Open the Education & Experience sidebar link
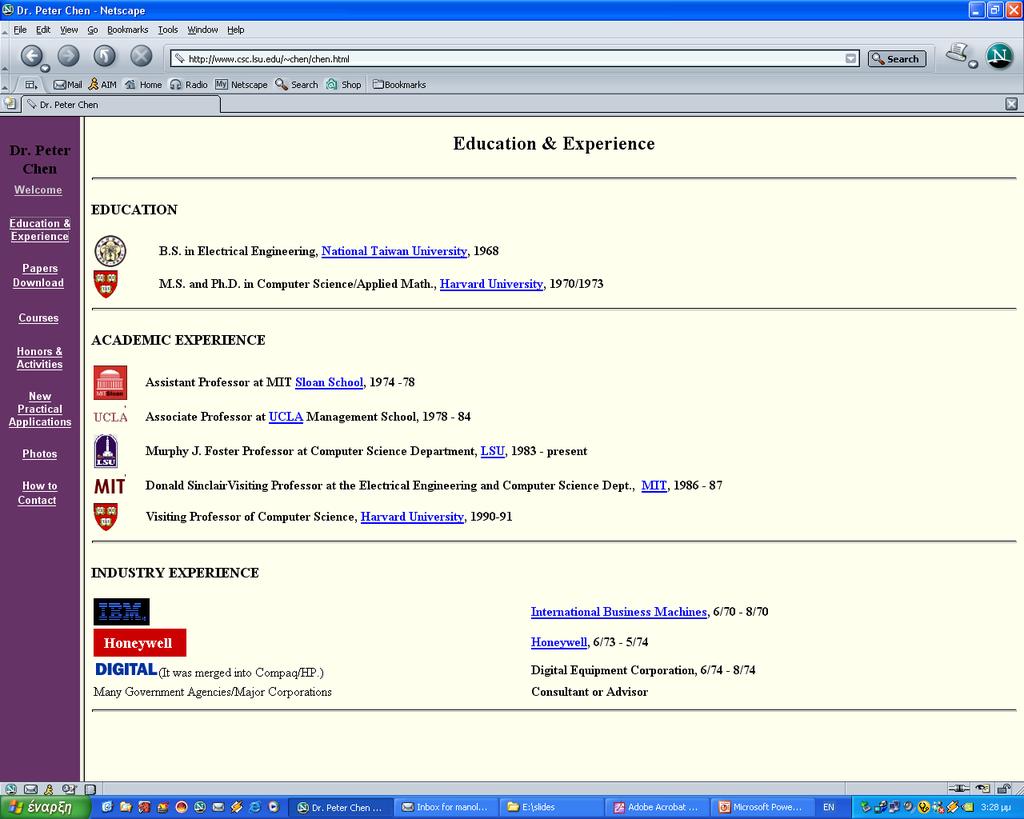The width and height of the screenshot is (1024, 819). (40, 230)
